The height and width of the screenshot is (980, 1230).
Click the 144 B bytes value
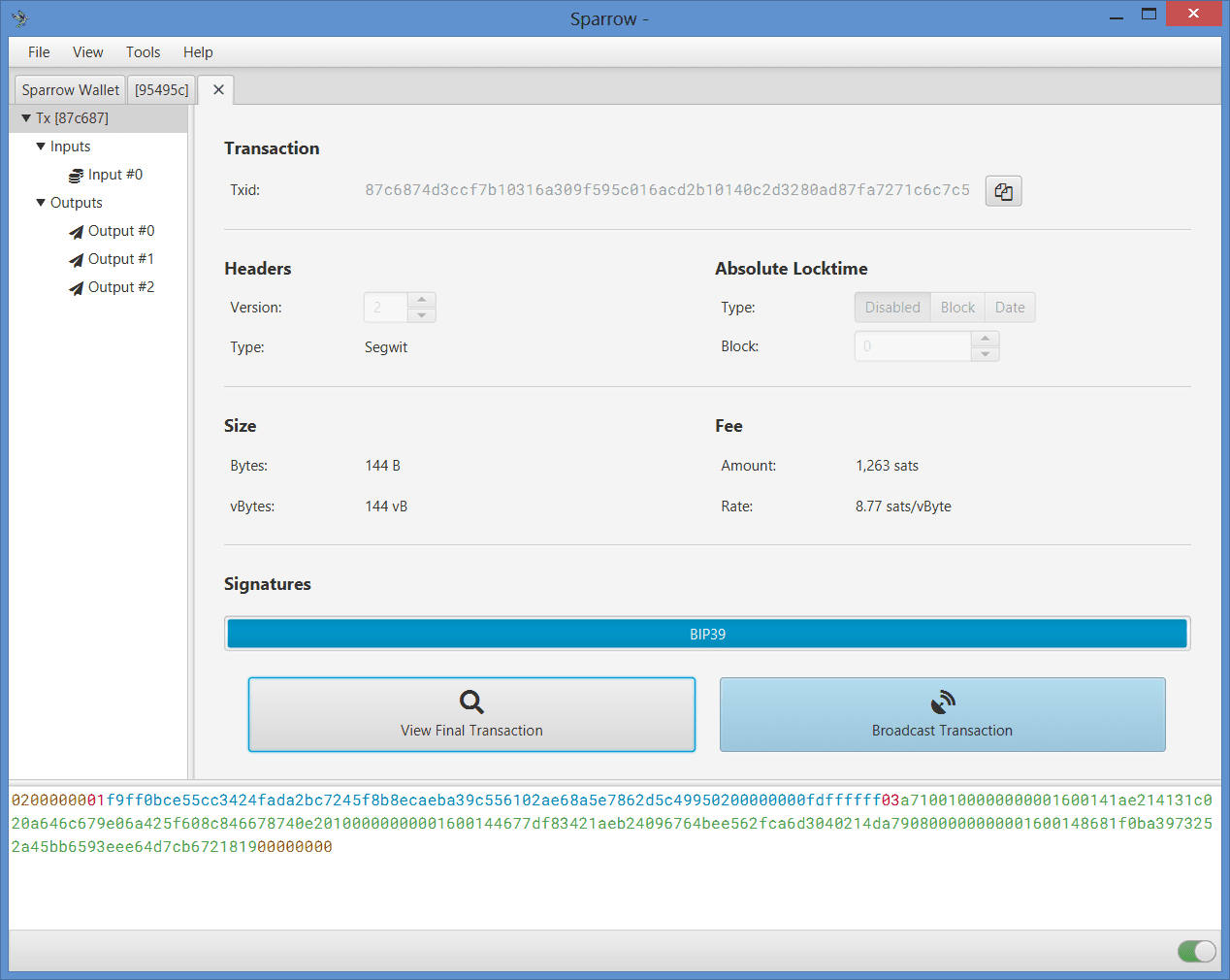coord(382,466)
